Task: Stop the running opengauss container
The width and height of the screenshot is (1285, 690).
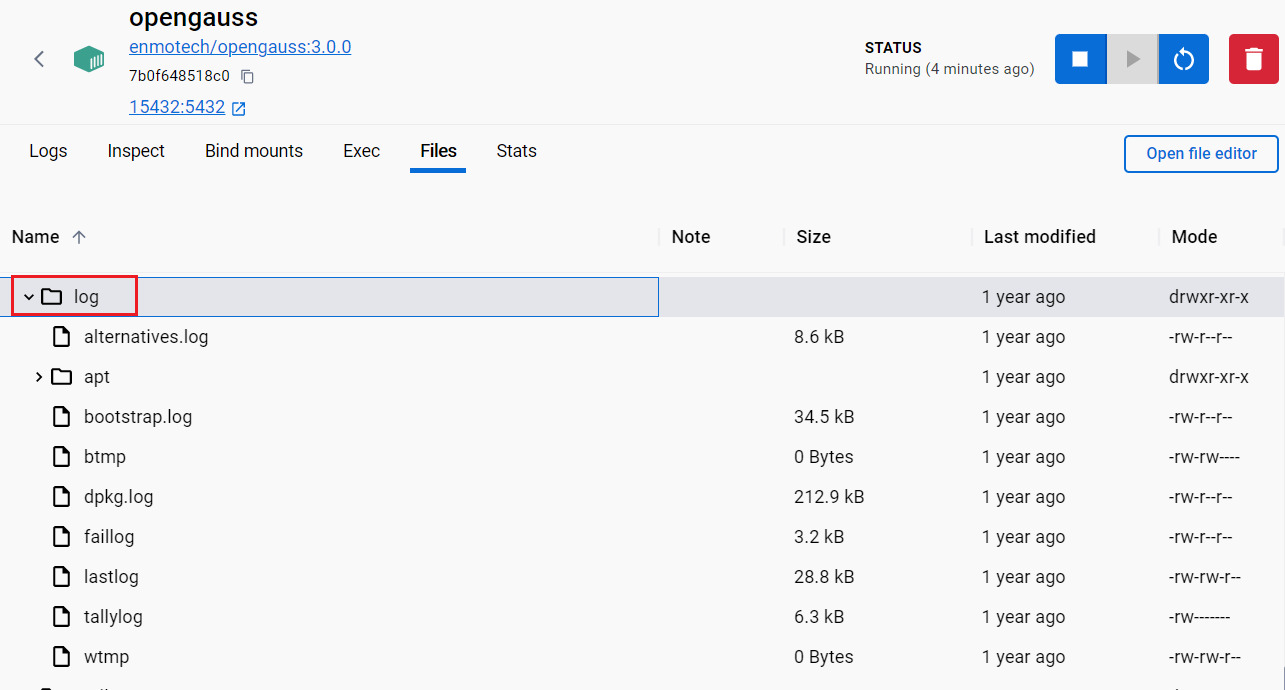Action: click(x=1080, y=59)
